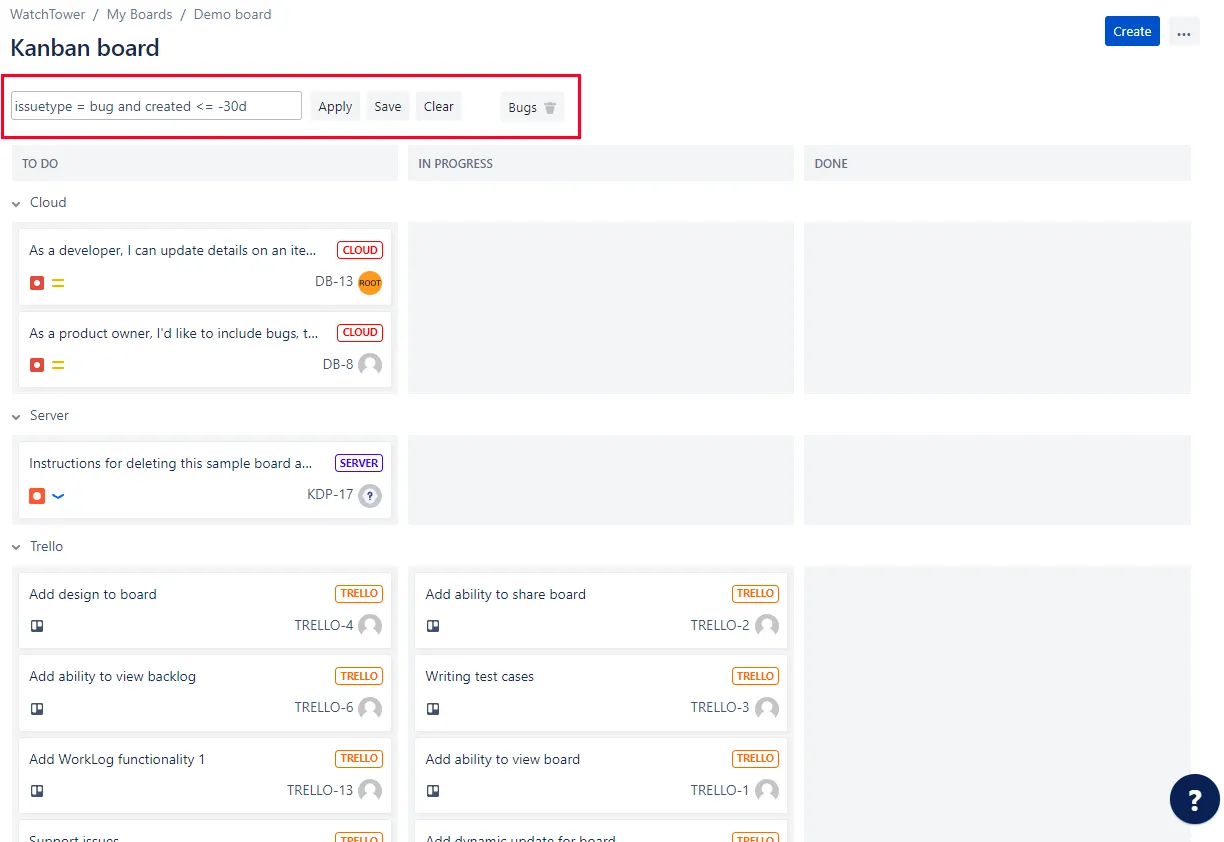
Task: Click the ROOT avatar on DB-13
Action: (x=370, y=282)
